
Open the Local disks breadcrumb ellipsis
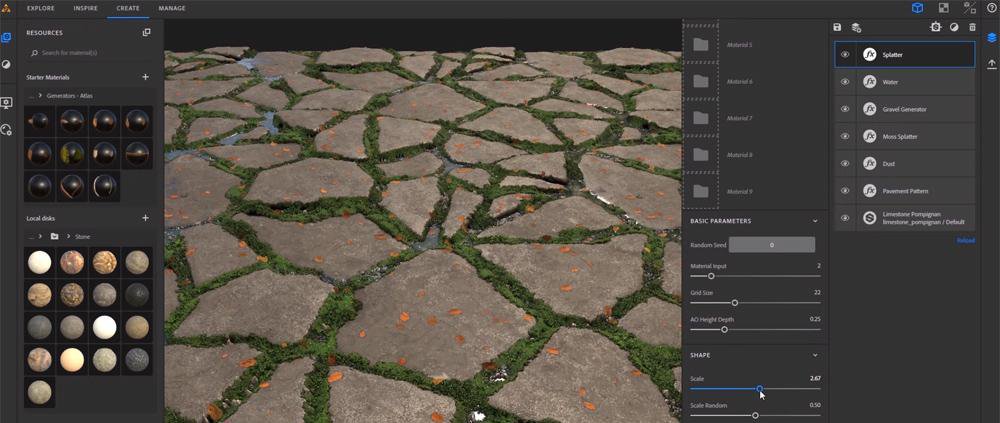coord(30,237)
